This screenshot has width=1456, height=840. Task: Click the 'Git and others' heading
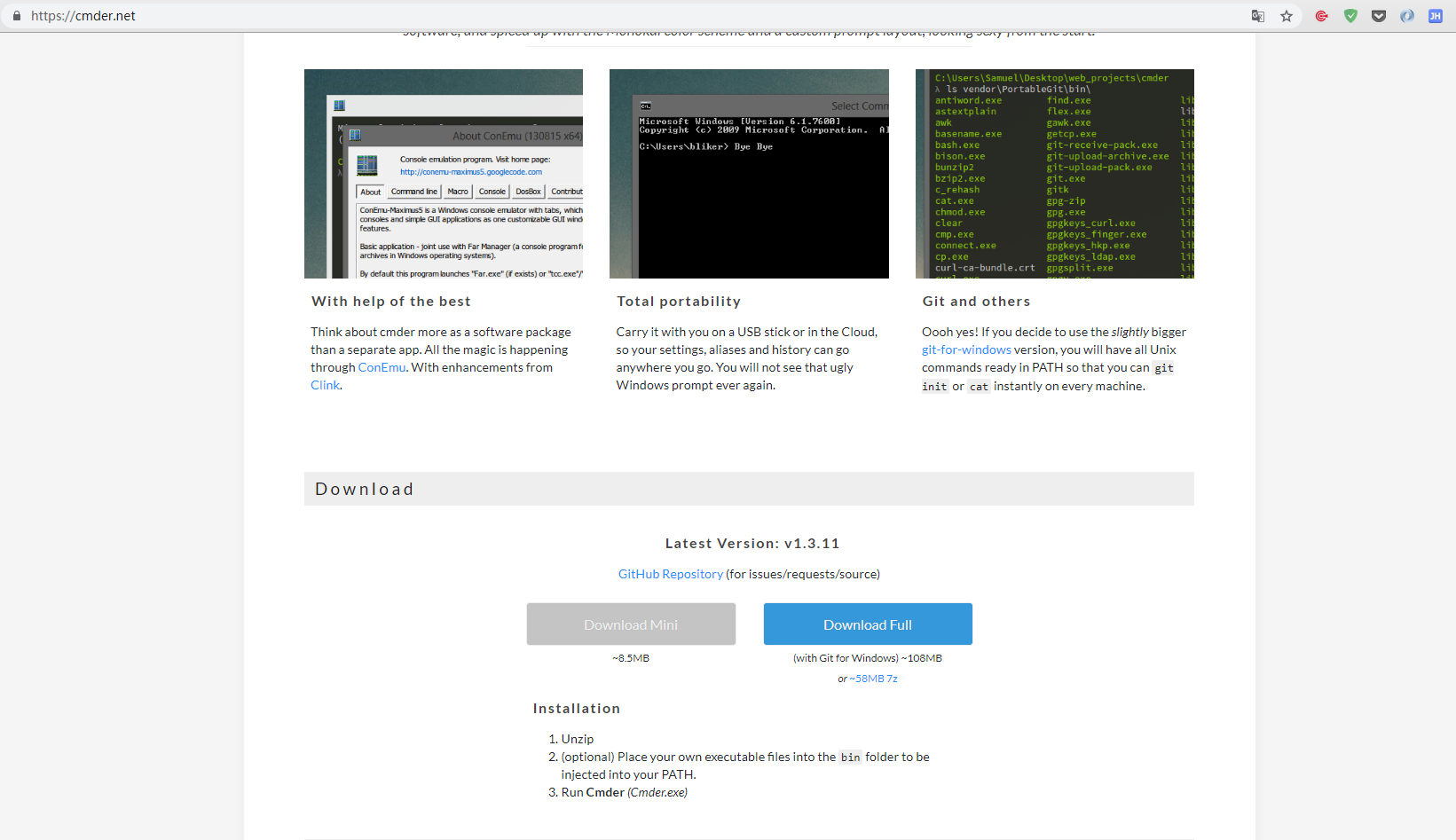976,302
